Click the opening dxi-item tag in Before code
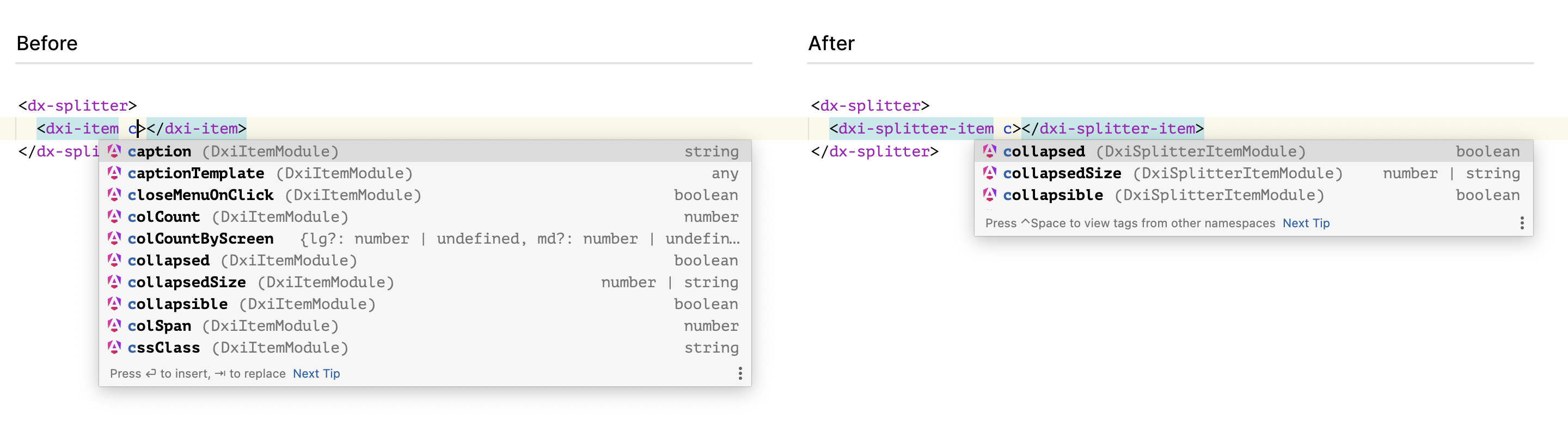 (78, 129)
